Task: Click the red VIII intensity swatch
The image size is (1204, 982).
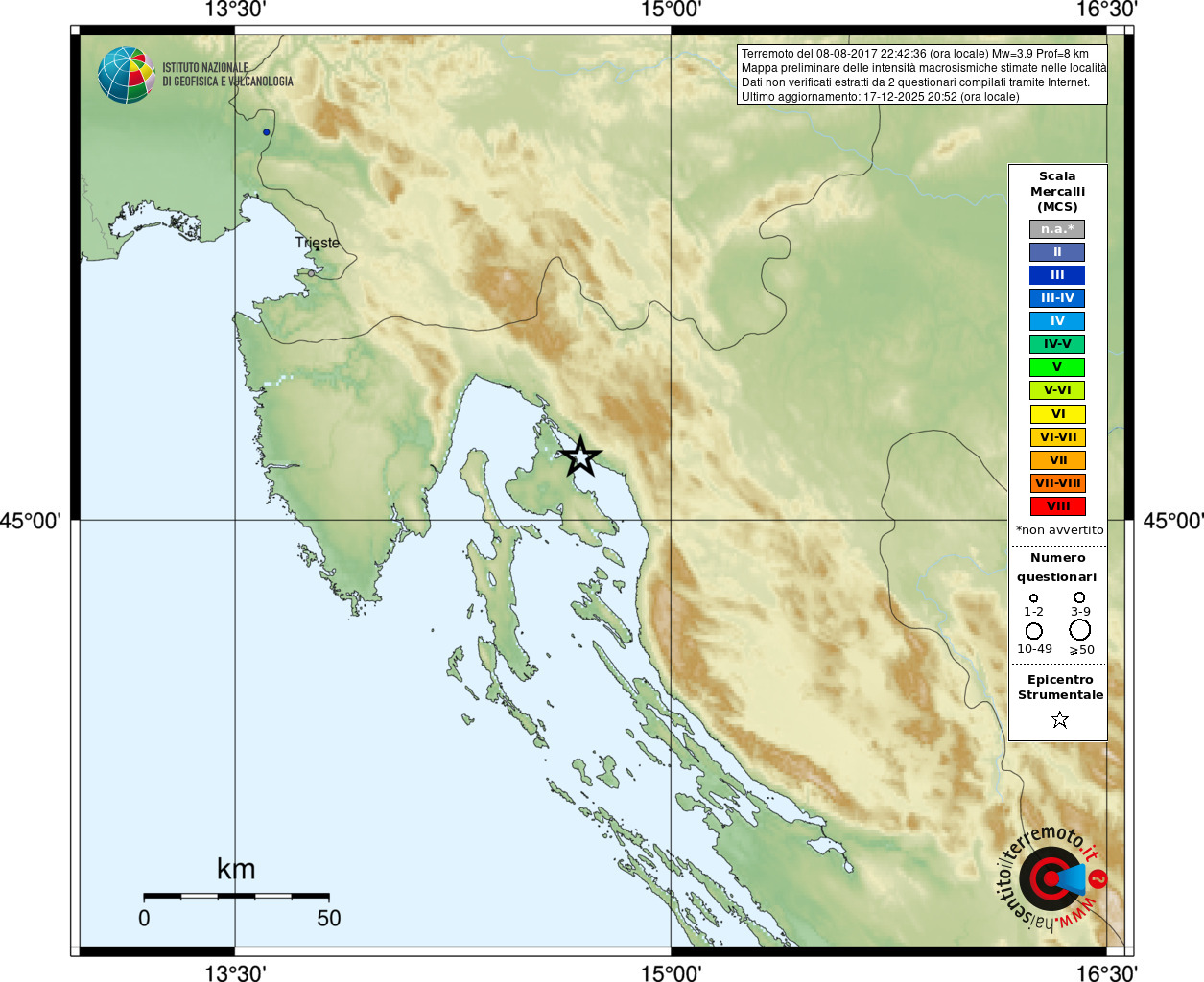Action: 1057,506
